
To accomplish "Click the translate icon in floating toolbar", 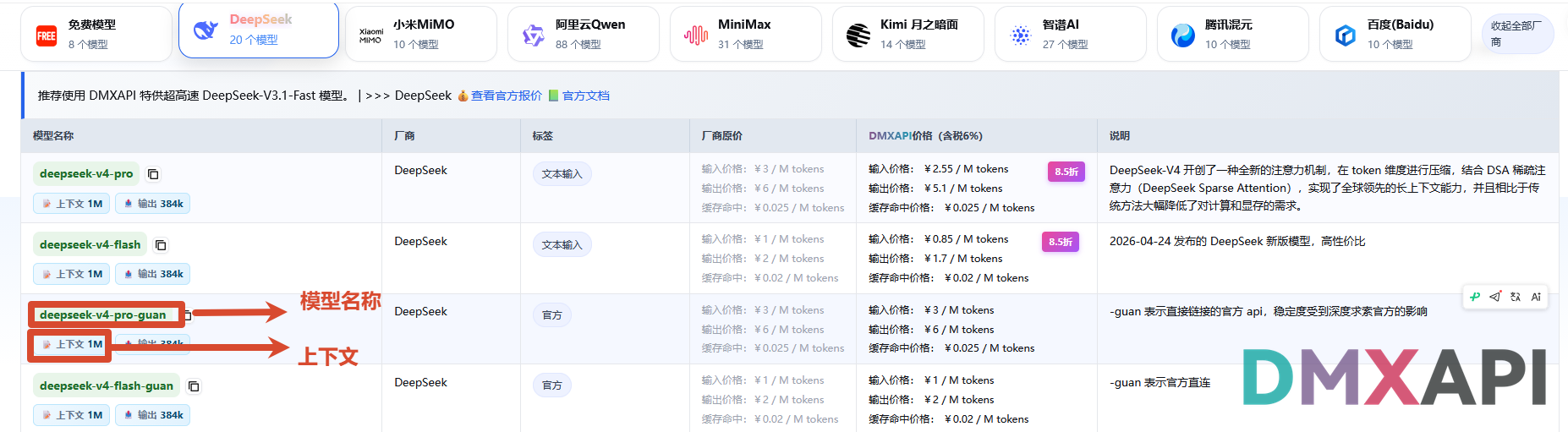I will [1516, 297].
